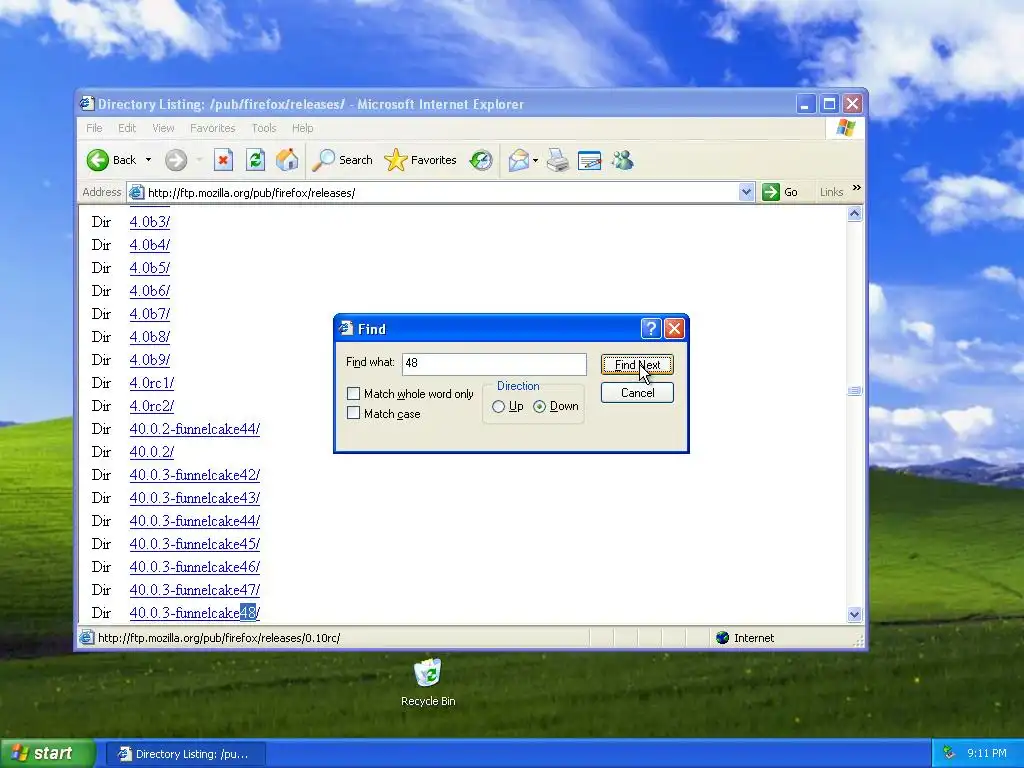The image size is (1024, 768).
Task: Expand the address bar dropdown
Action: 746,192
